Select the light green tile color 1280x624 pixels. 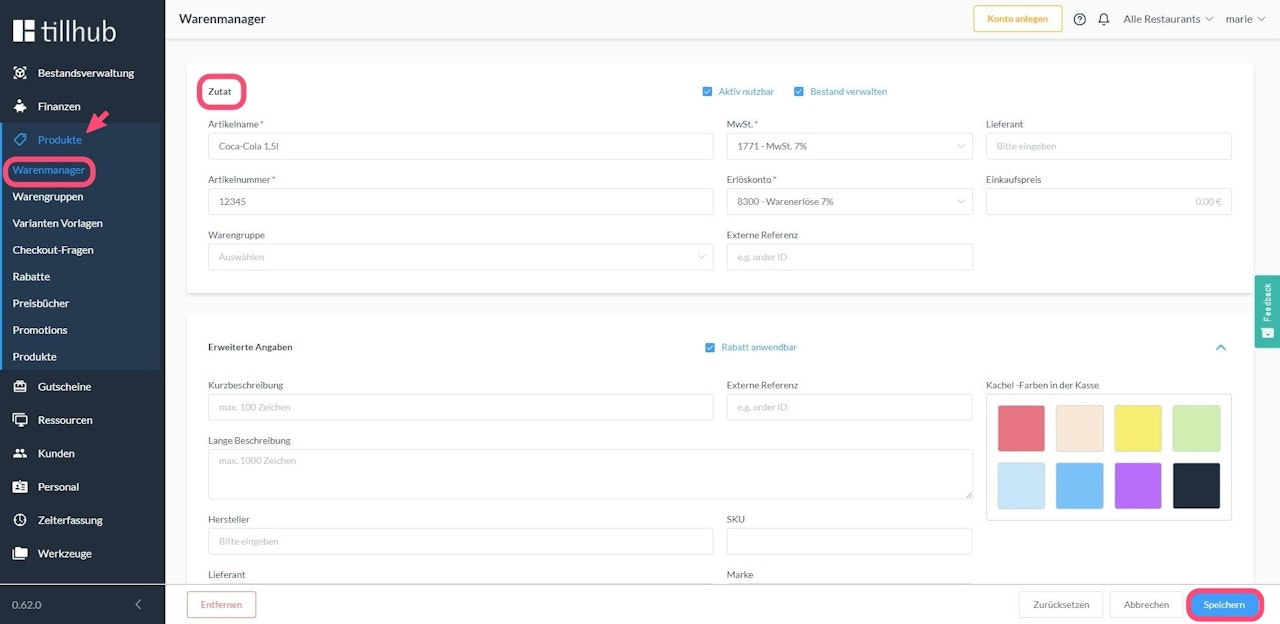(x=1197, y=428)
